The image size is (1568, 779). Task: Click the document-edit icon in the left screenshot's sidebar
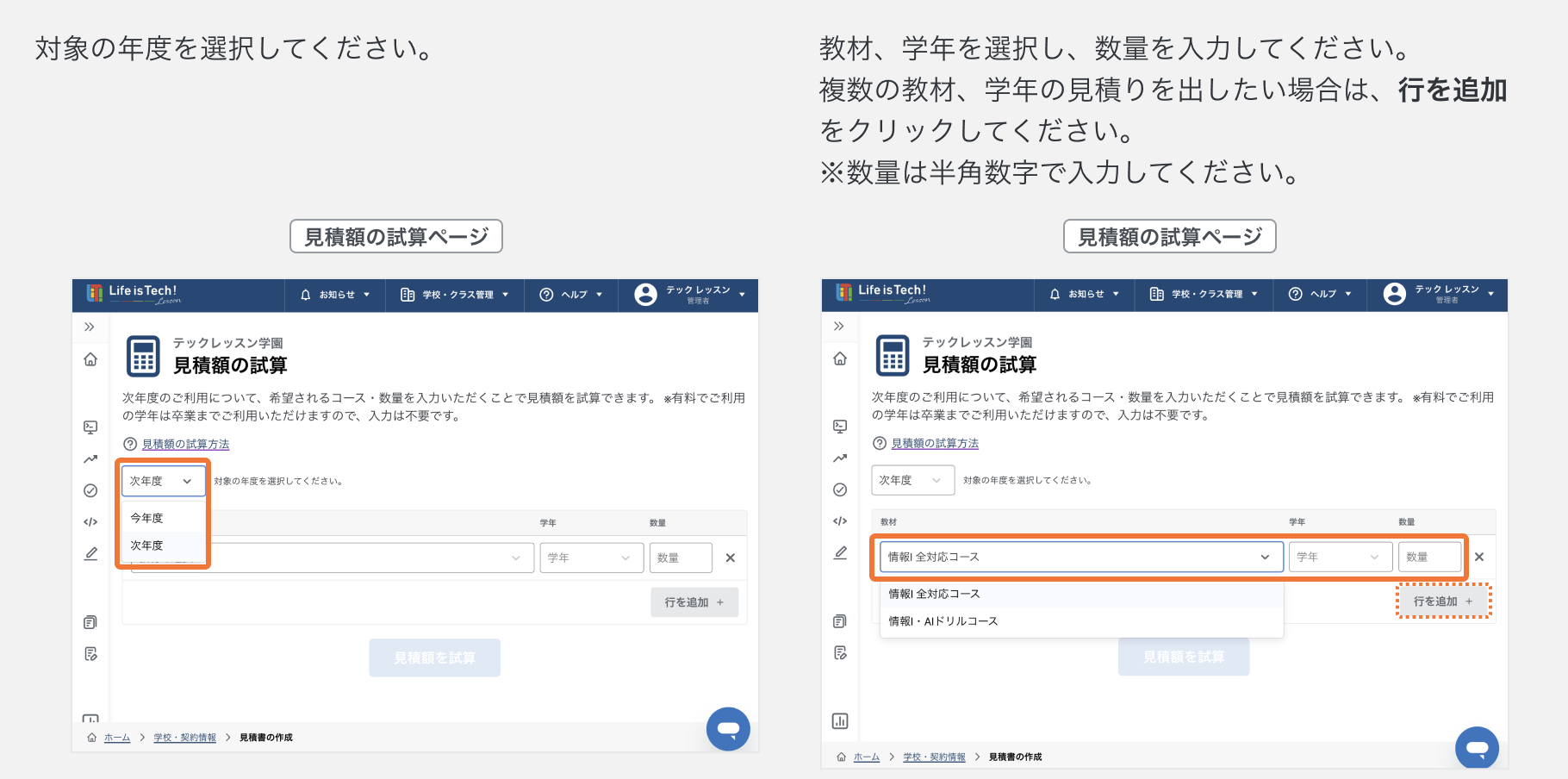point(90,654)
